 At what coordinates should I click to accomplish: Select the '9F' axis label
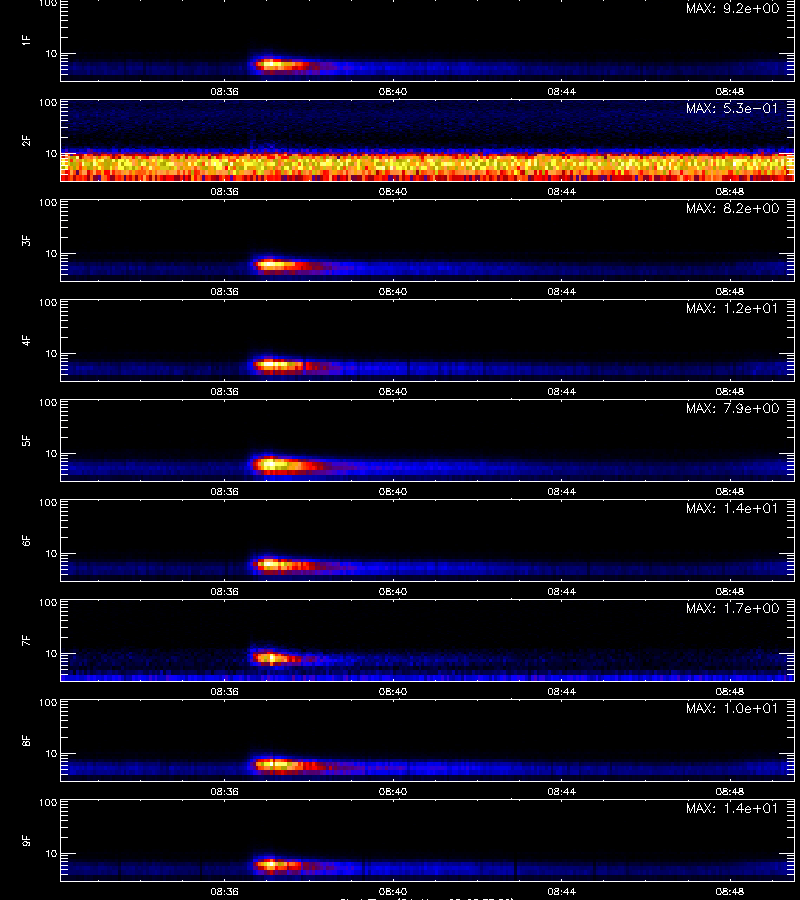pos(26,840)
